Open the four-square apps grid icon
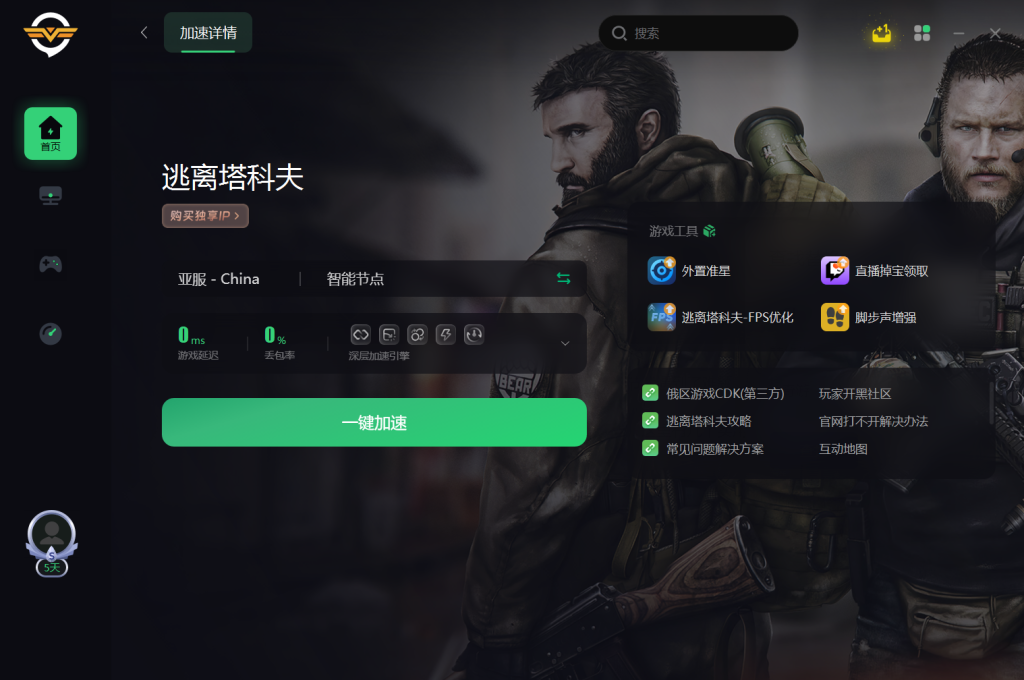This screenshot has width=1024, height=680. [922, 33]
